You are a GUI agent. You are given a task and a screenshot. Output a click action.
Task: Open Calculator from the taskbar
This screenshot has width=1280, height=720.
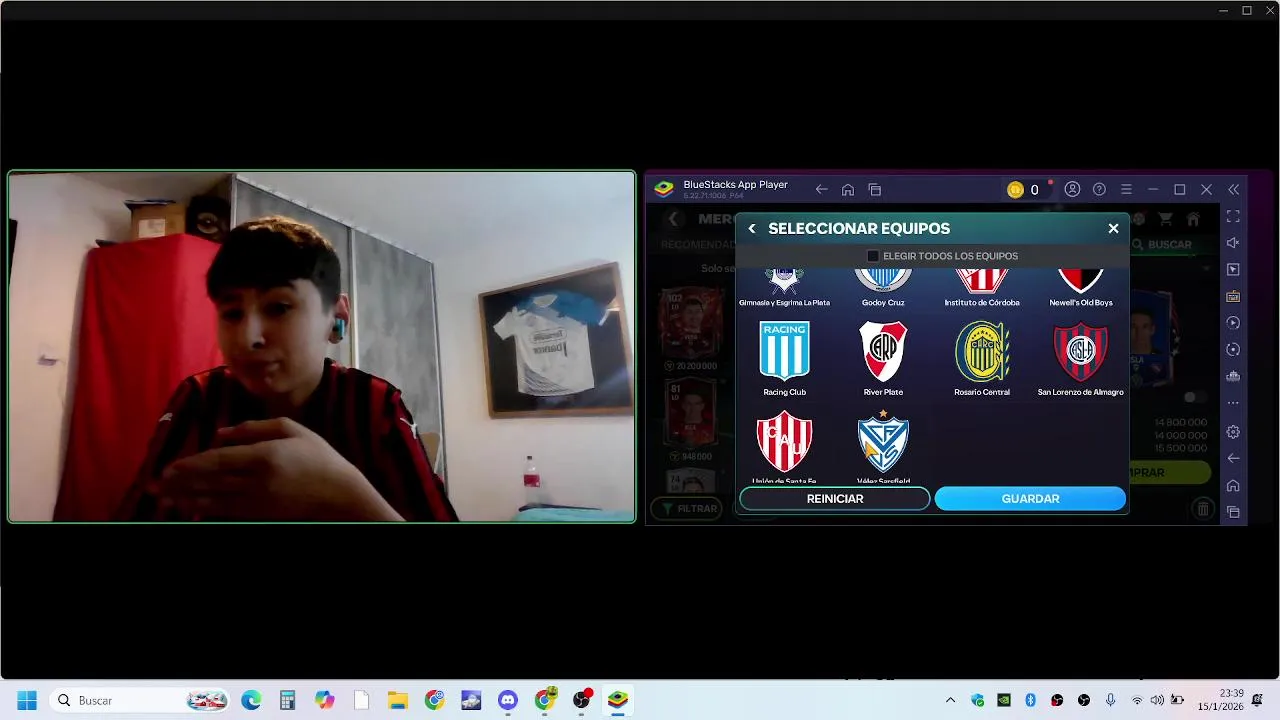288,700
